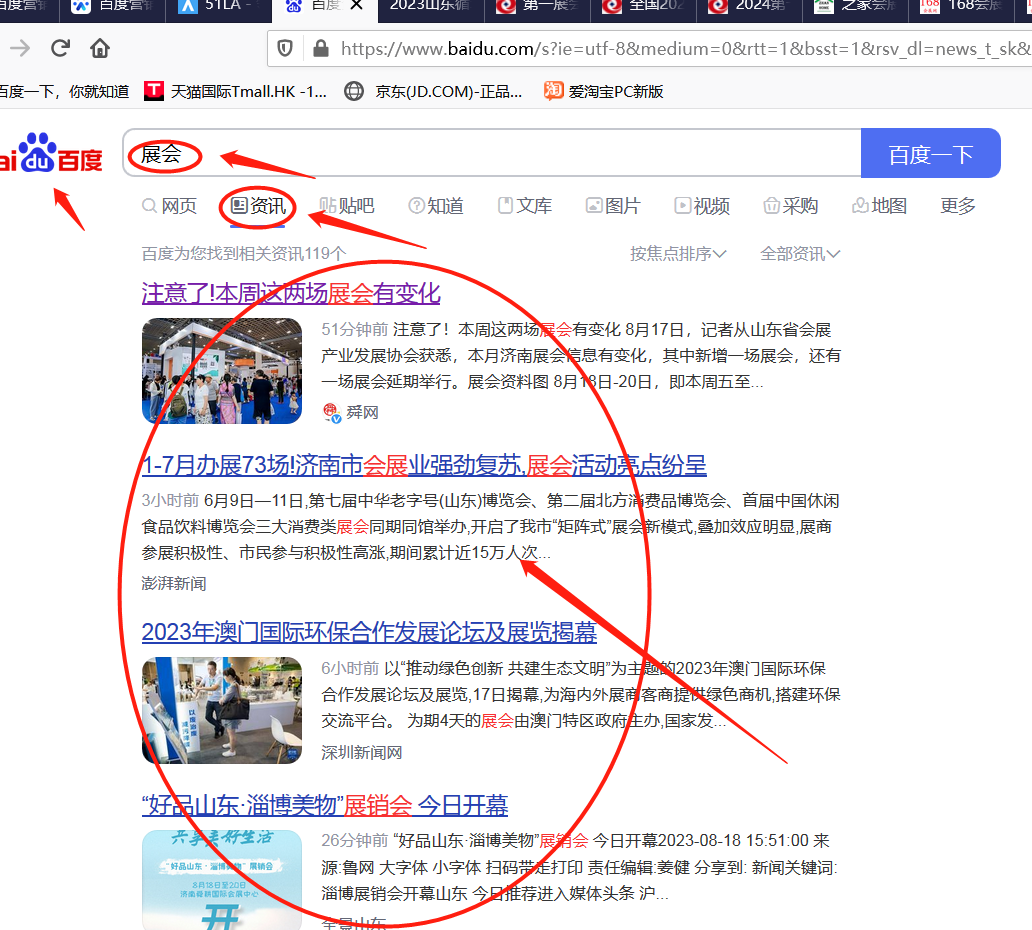Switch to the 全国20 tab
The image size is (1032, 930).
pos(643,7)
